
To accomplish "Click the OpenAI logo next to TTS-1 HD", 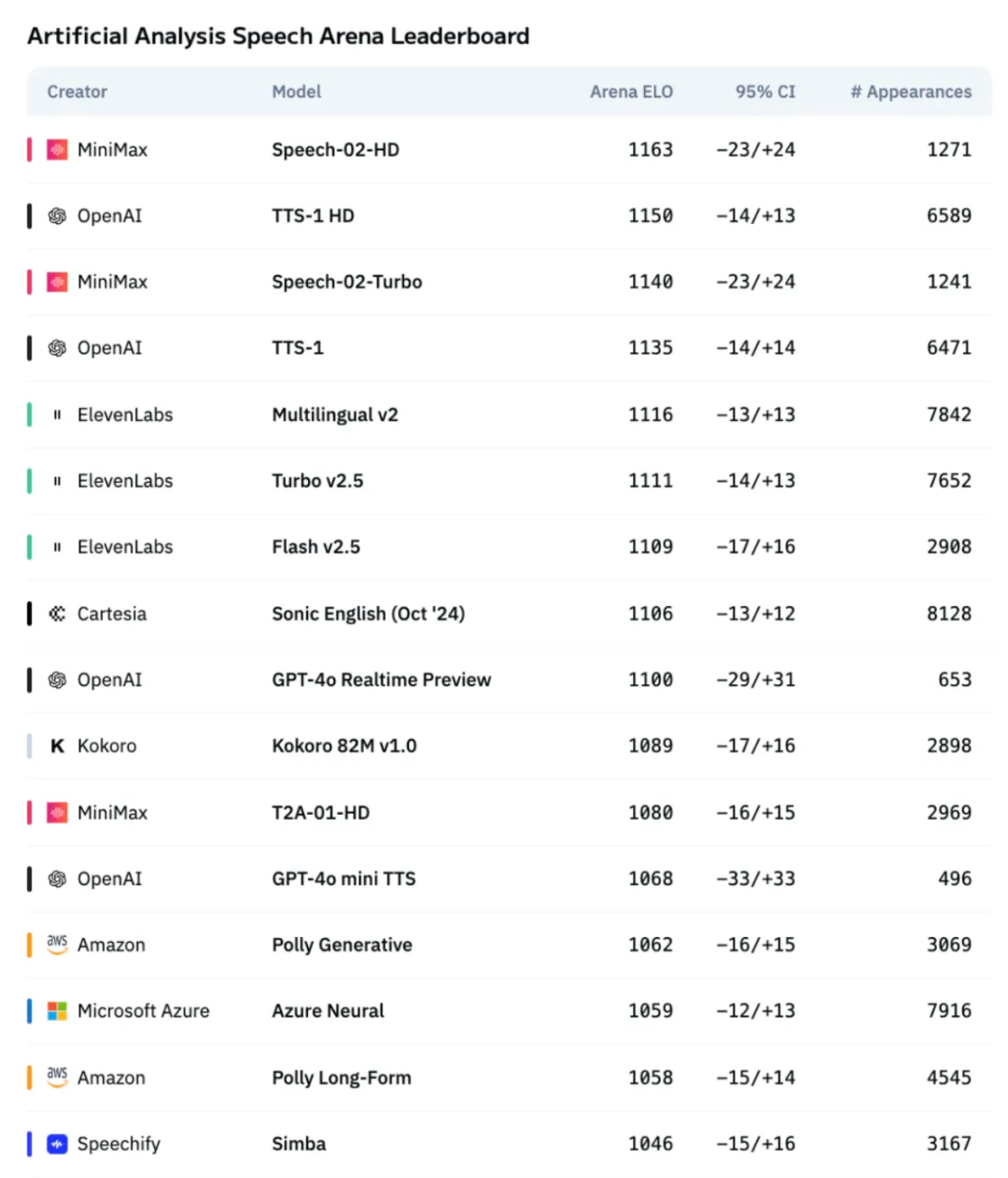I will click(57, 216).
